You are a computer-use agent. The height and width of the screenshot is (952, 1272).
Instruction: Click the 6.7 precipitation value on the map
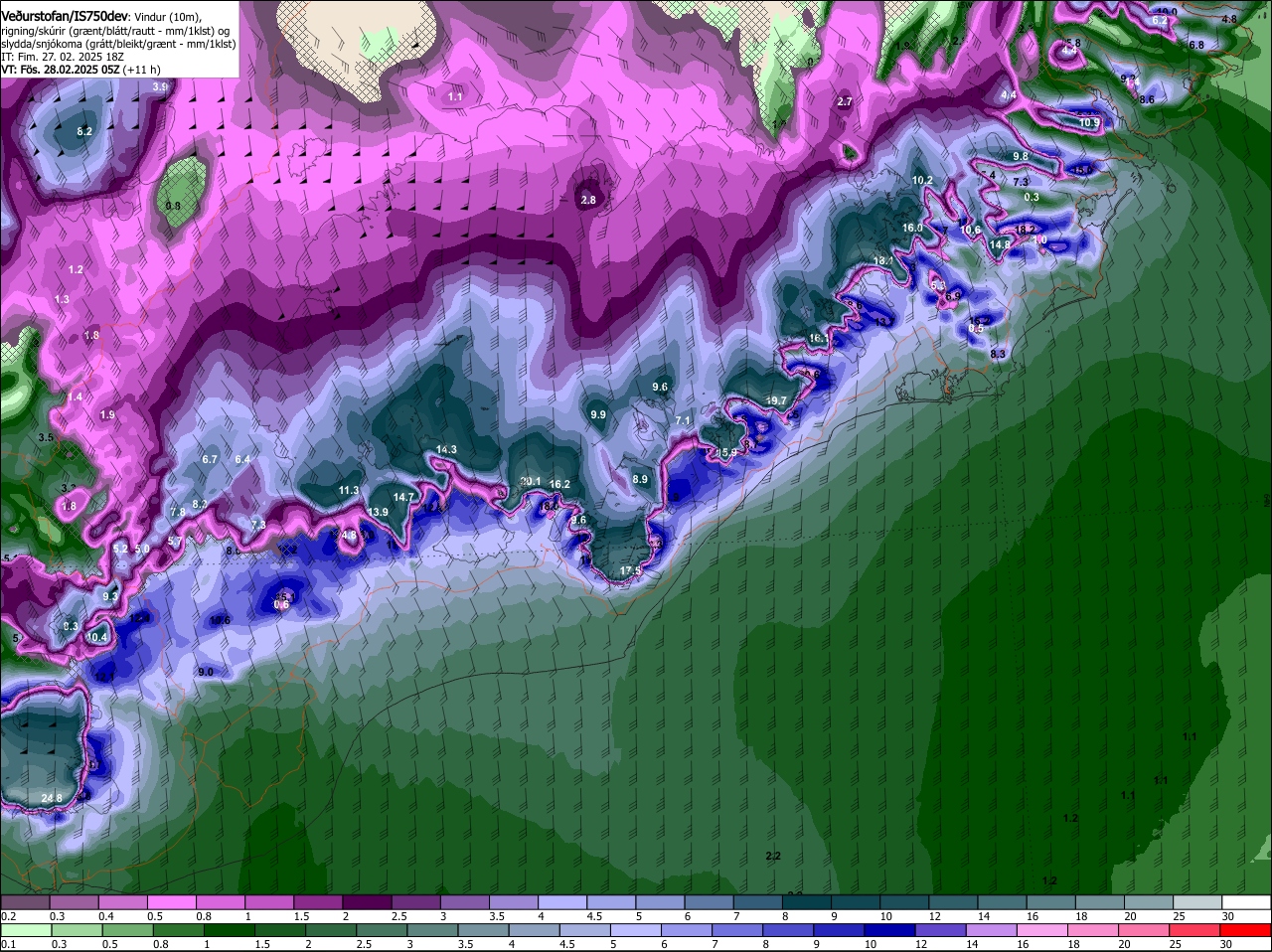point(210,459)
